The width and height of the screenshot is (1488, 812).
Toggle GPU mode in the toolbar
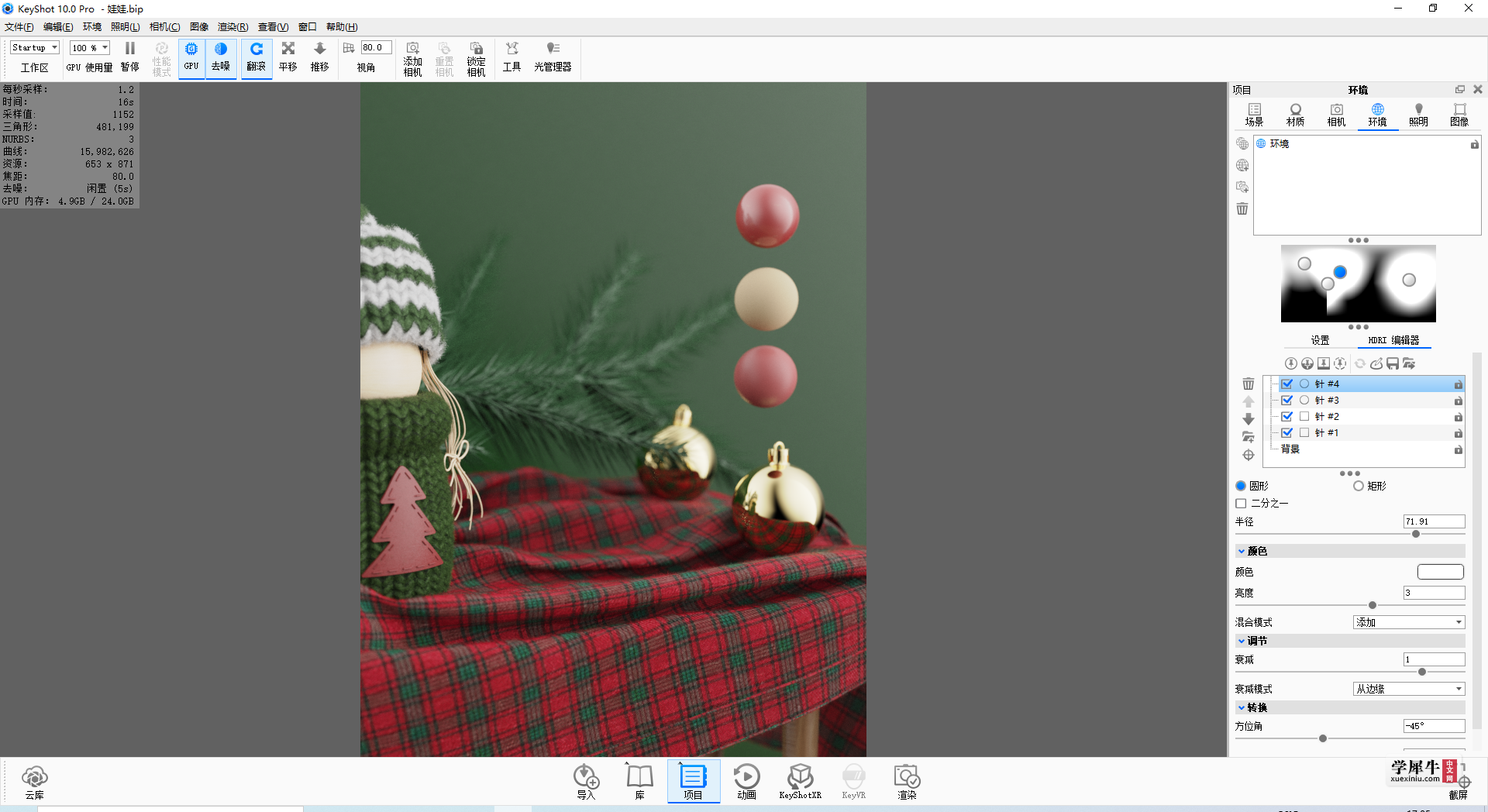pyautogui.click(x=191, y=58)
